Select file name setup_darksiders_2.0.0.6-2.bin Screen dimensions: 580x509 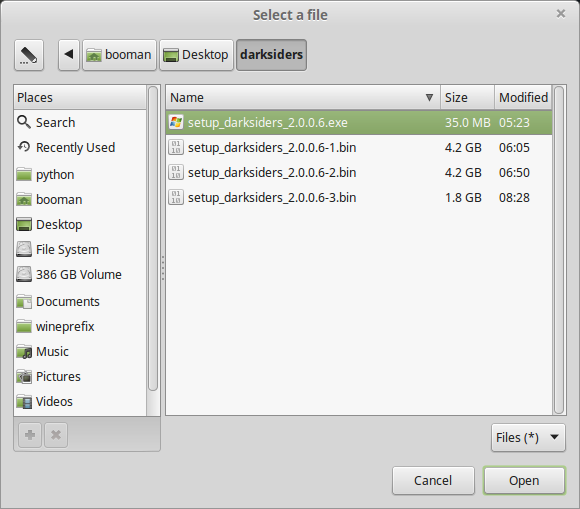(272, 172)
